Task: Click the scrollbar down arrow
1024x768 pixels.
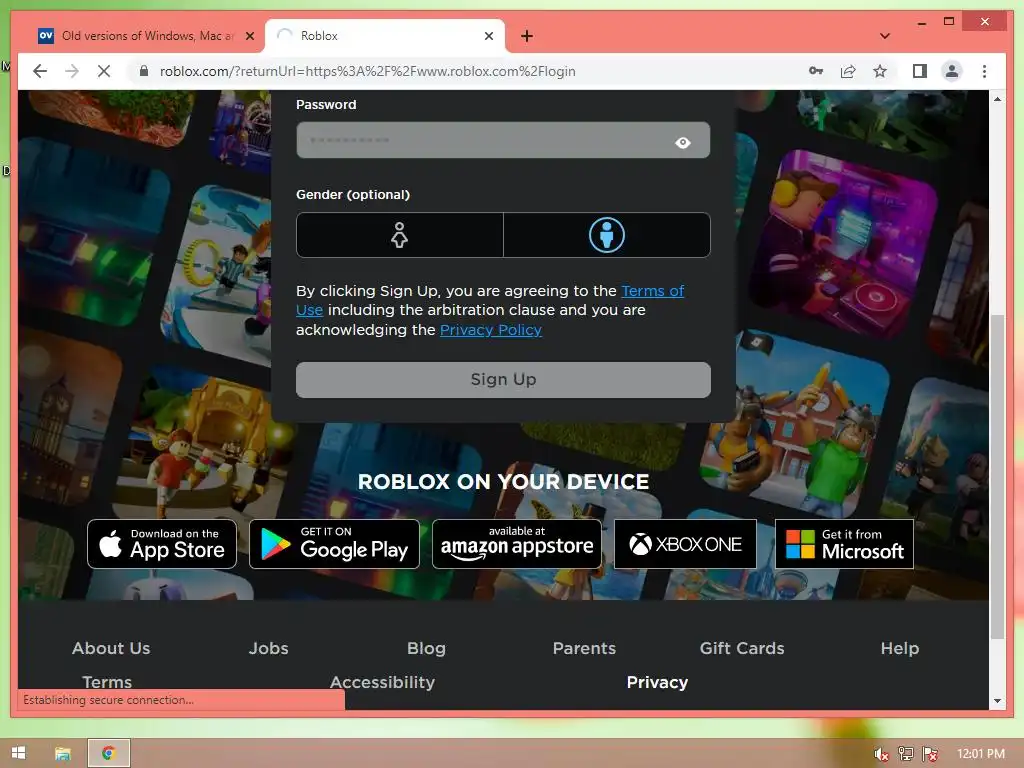Action: point(997,701)
